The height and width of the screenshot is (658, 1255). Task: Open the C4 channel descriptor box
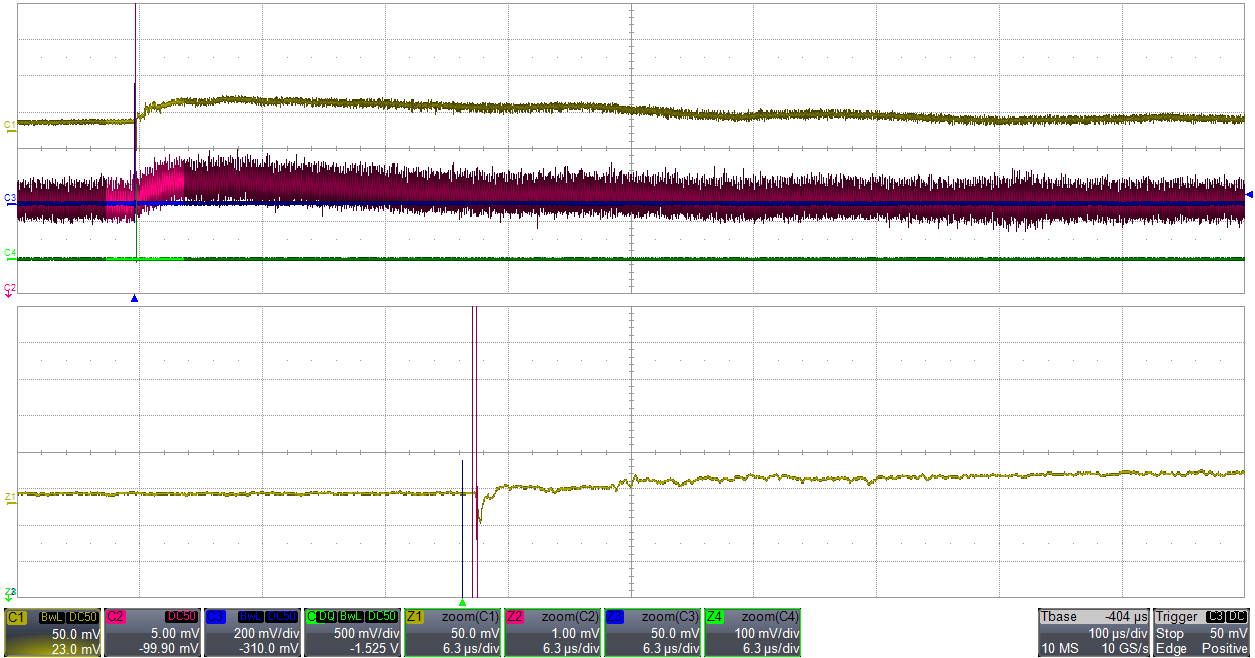(352, 633)
